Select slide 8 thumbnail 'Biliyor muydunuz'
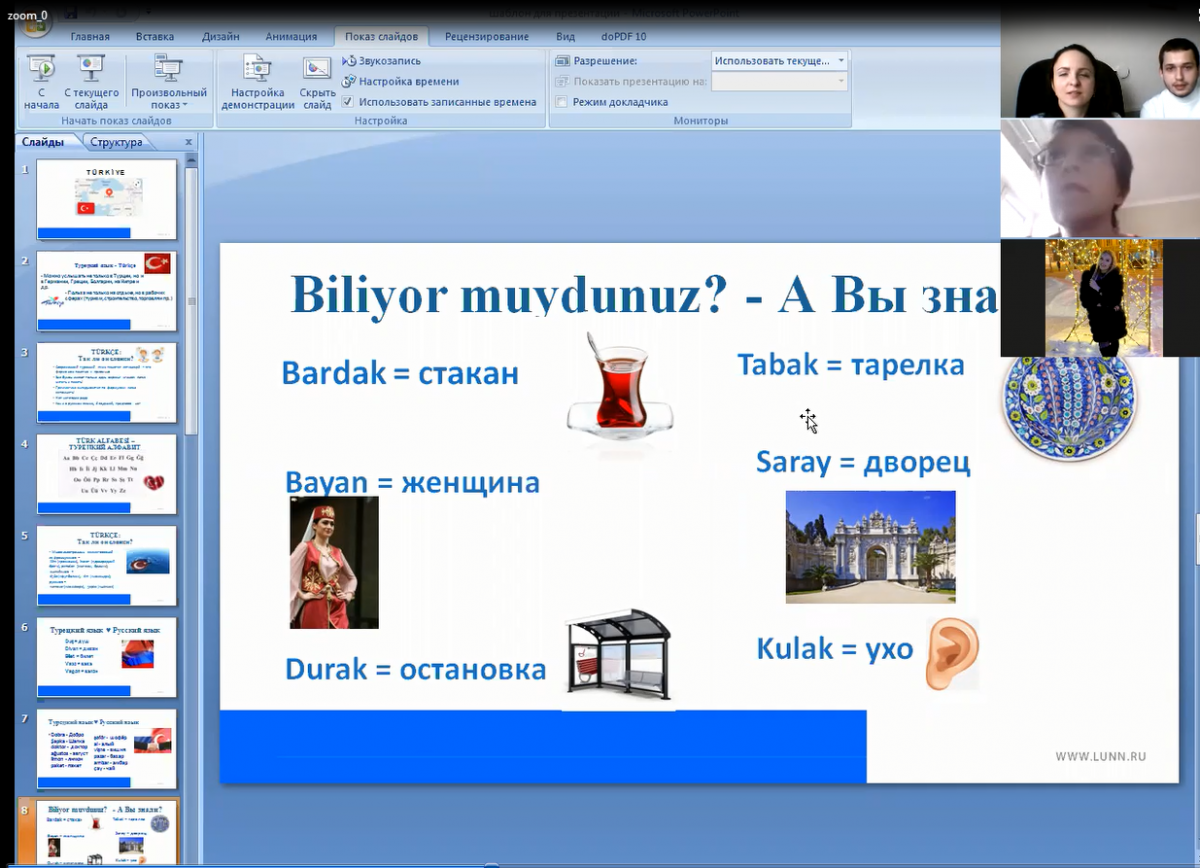This screenshot has height=868, width=1200. [x=107, y=833]
